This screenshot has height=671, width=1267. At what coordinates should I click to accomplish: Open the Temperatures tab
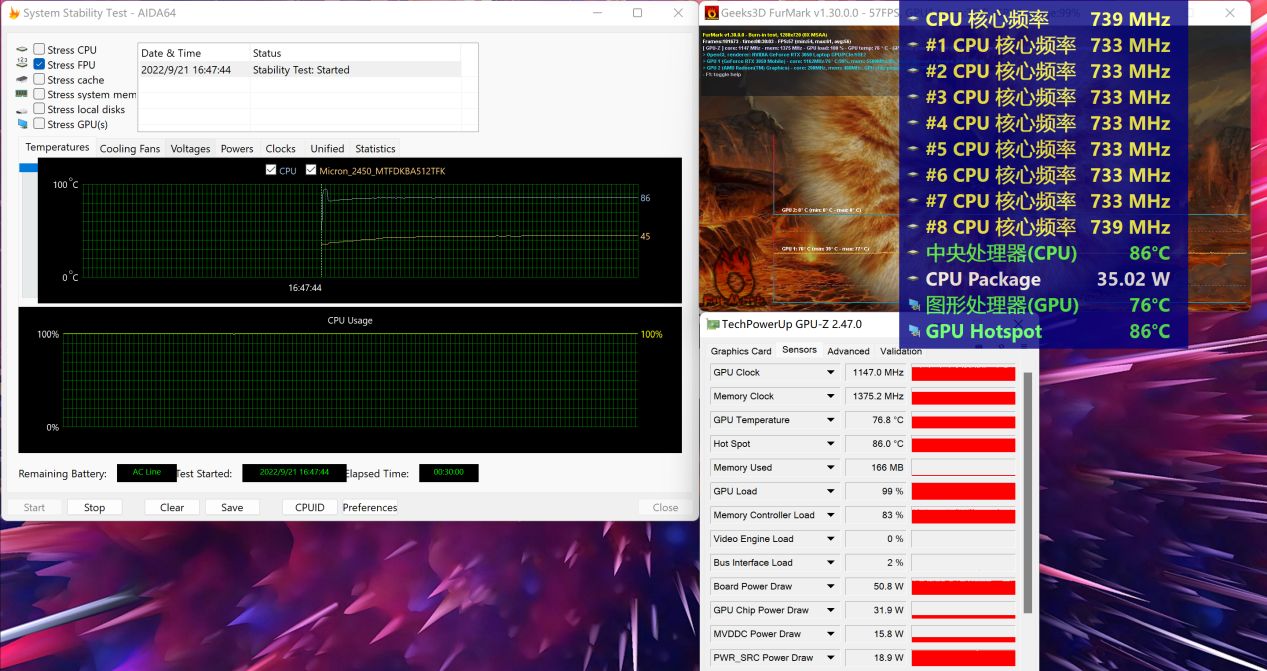pyautogui.click(x=57, y=147)
